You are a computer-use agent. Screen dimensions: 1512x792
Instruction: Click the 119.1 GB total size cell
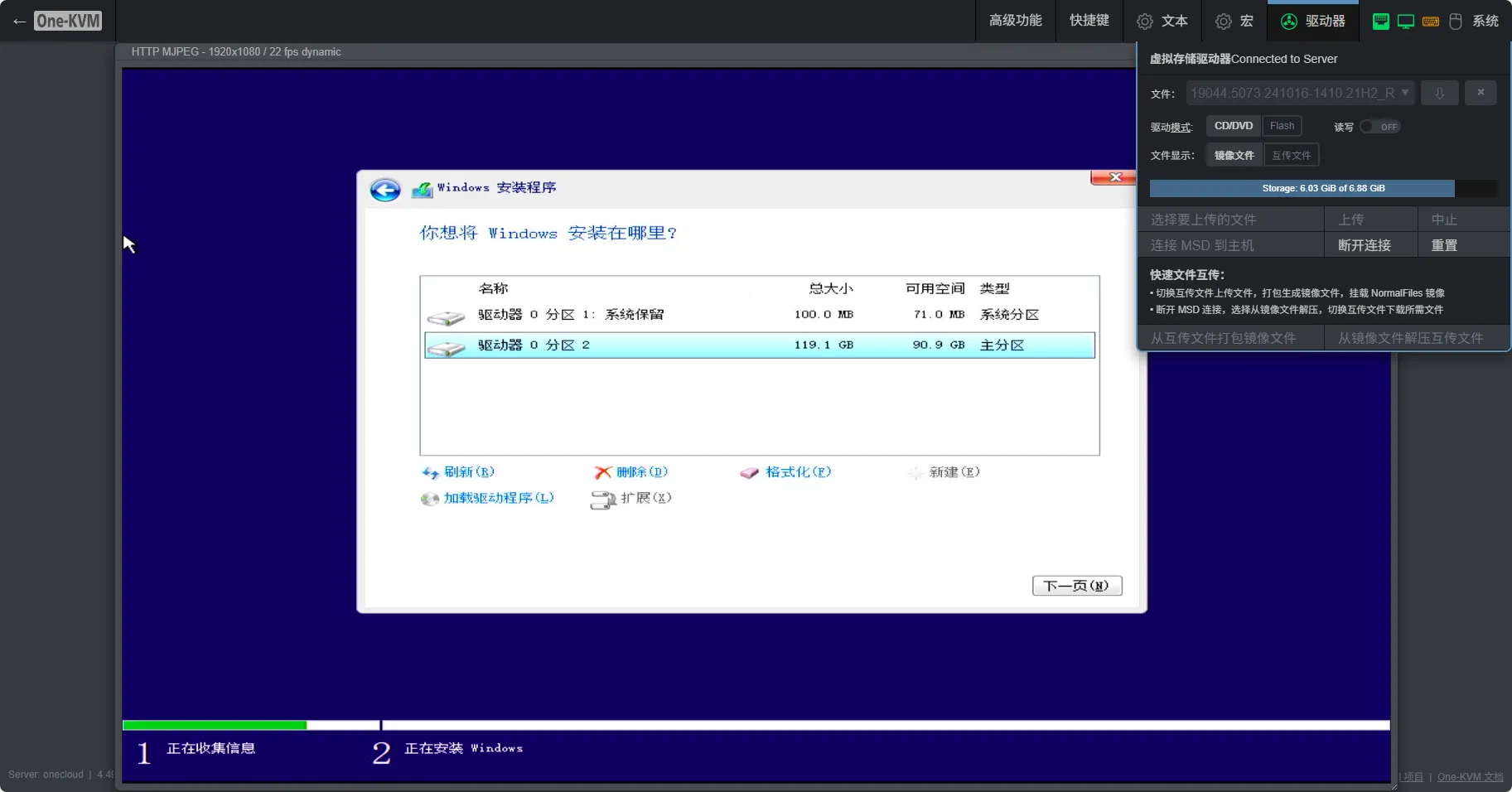pos(824,345)
